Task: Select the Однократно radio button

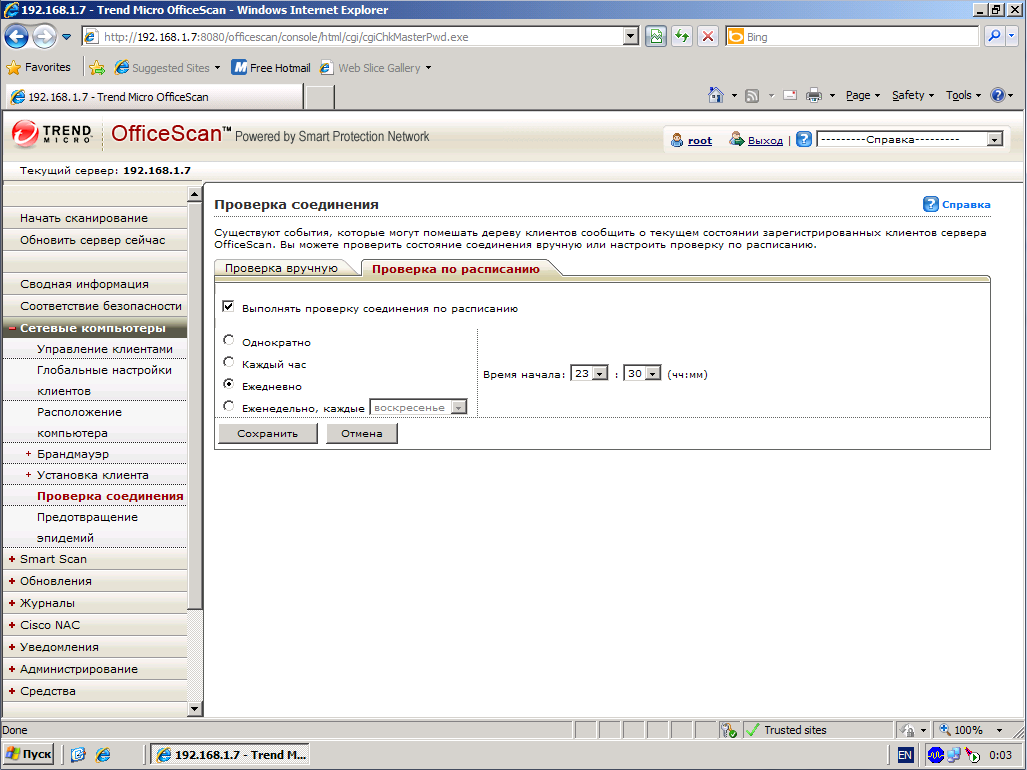Action: [229, 340]
